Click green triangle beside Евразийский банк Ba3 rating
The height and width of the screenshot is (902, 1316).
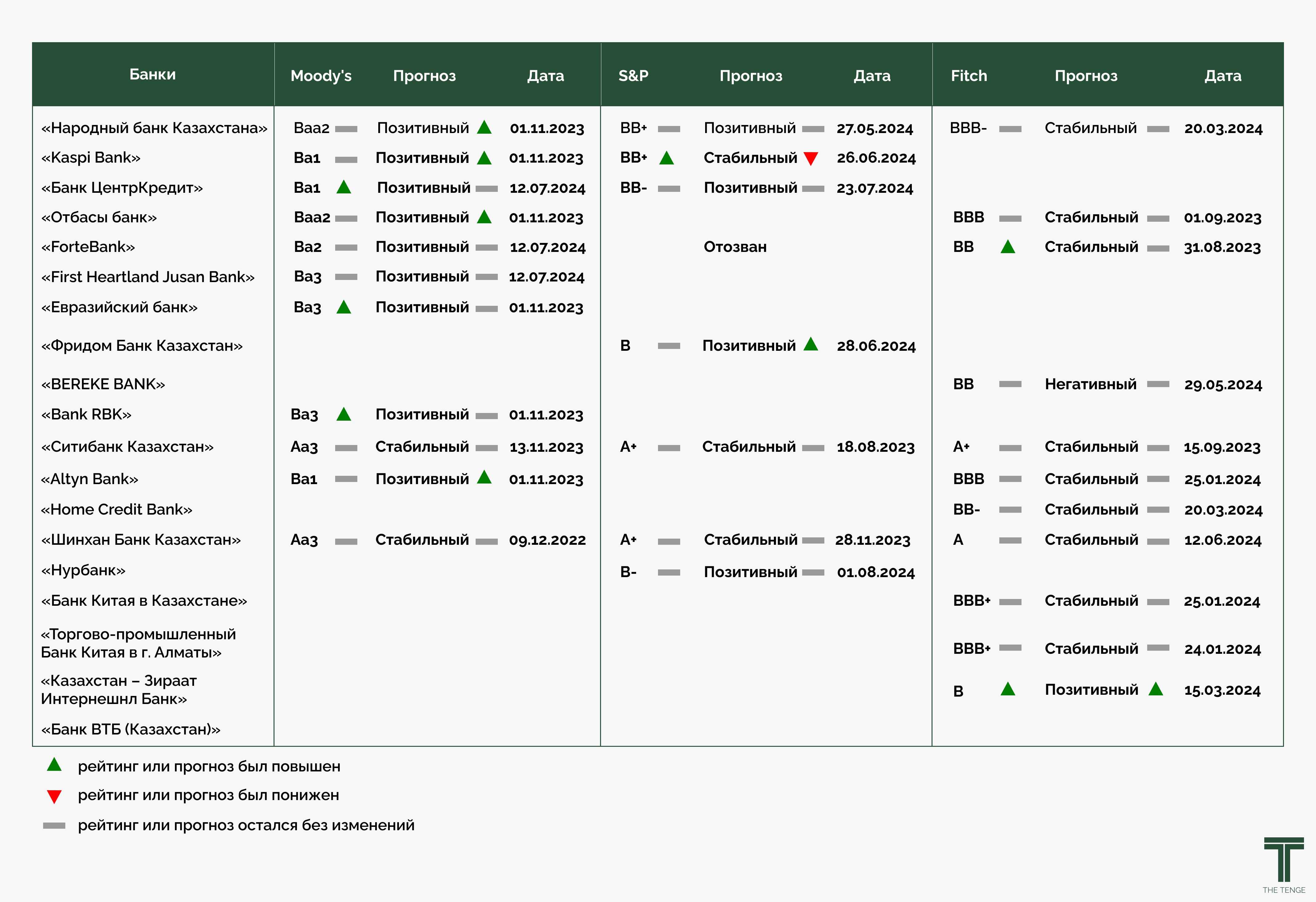tap(344, 307)
